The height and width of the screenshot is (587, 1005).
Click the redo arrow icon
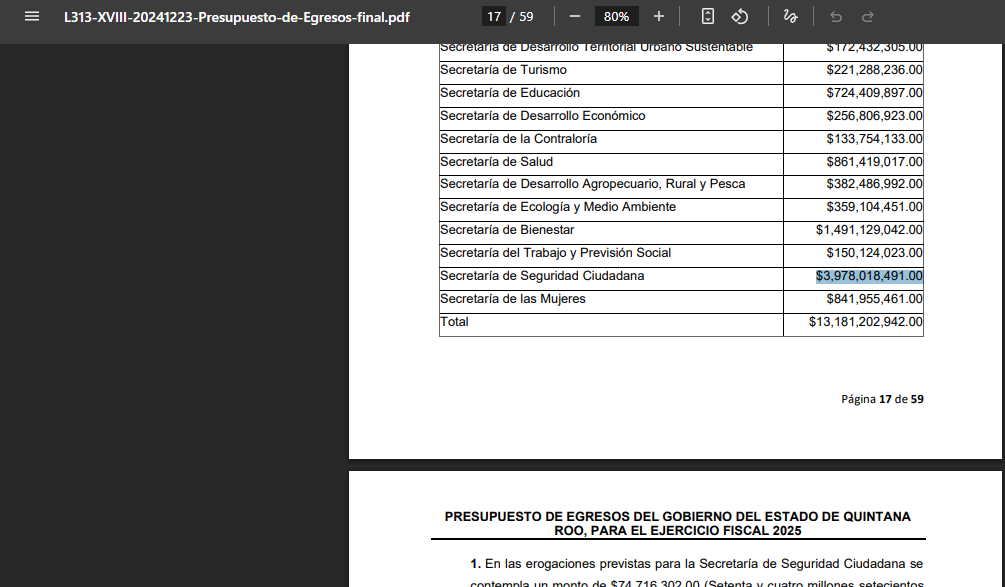click(868, 17)
